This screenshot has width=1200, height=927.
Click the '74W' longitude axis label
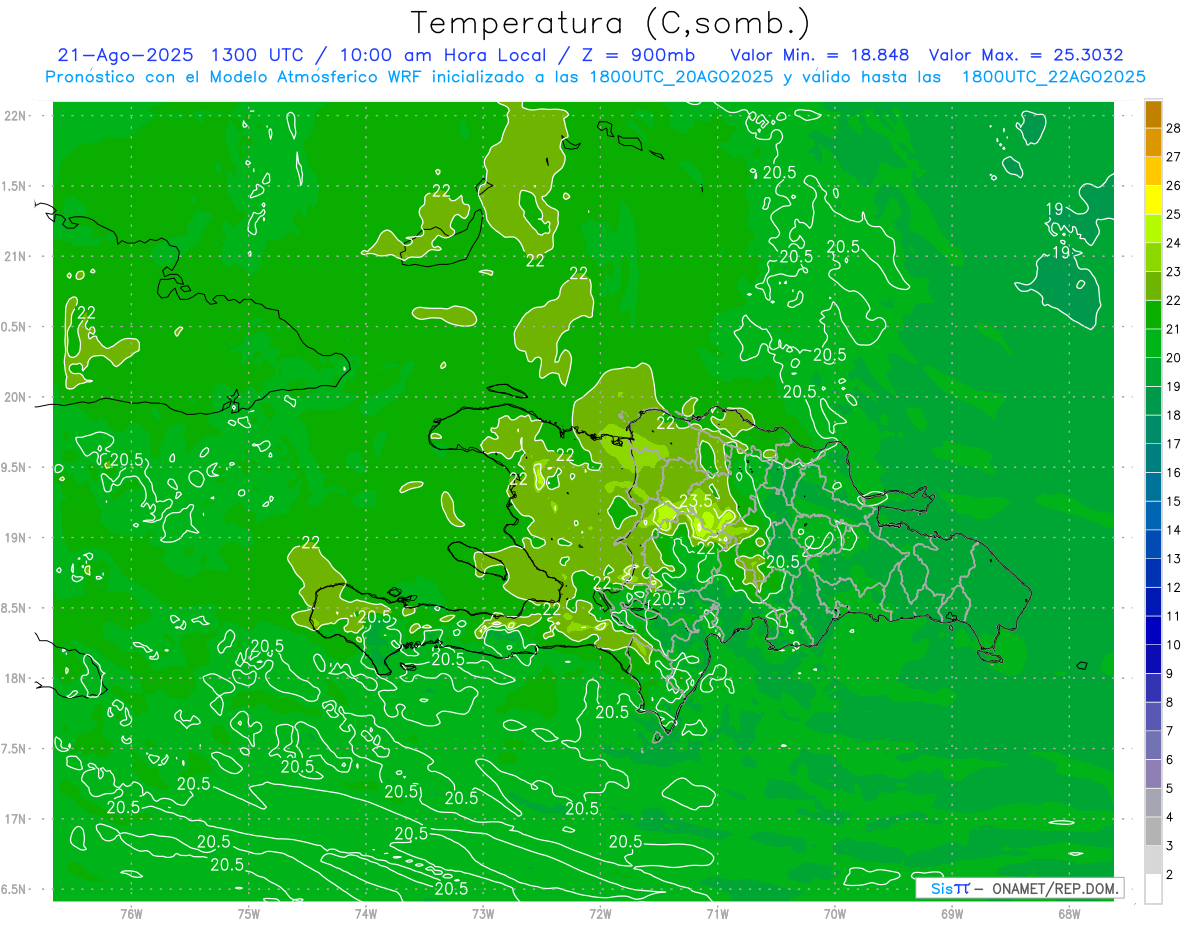point(365,914)
